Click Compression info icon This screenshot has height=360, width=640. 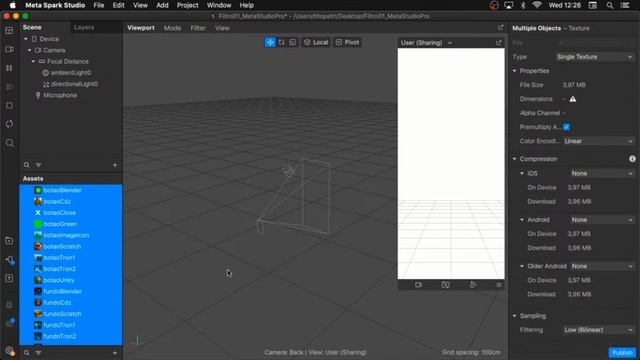(632, 159)
